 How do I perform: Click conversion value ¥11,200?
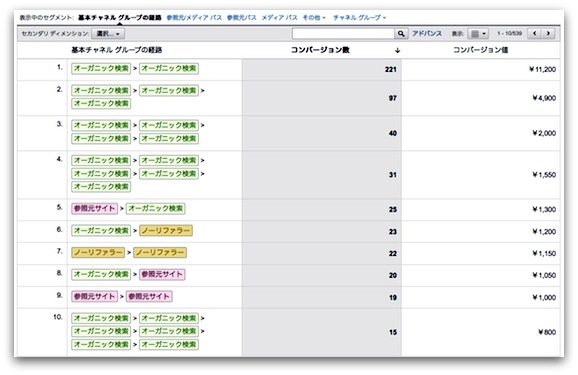542,69
